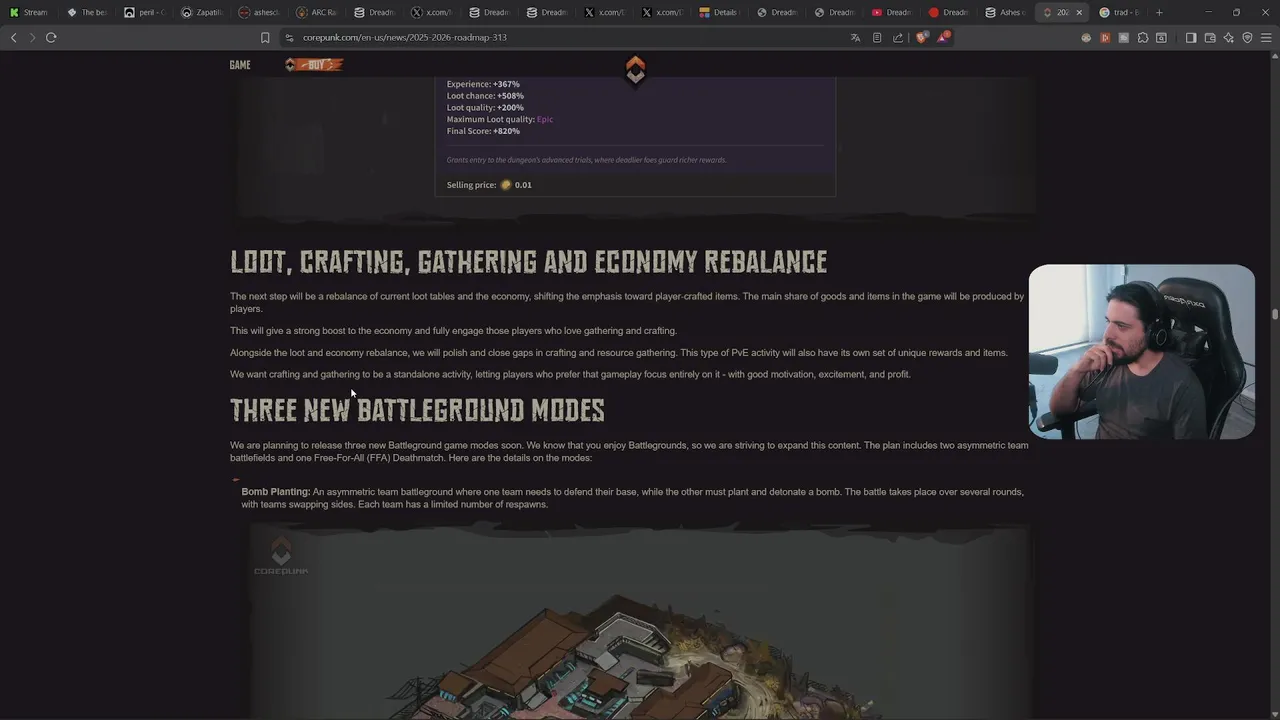Switch to the ARC Raiders tab
The image size is (1280, 720).
[x=318, y=12]
